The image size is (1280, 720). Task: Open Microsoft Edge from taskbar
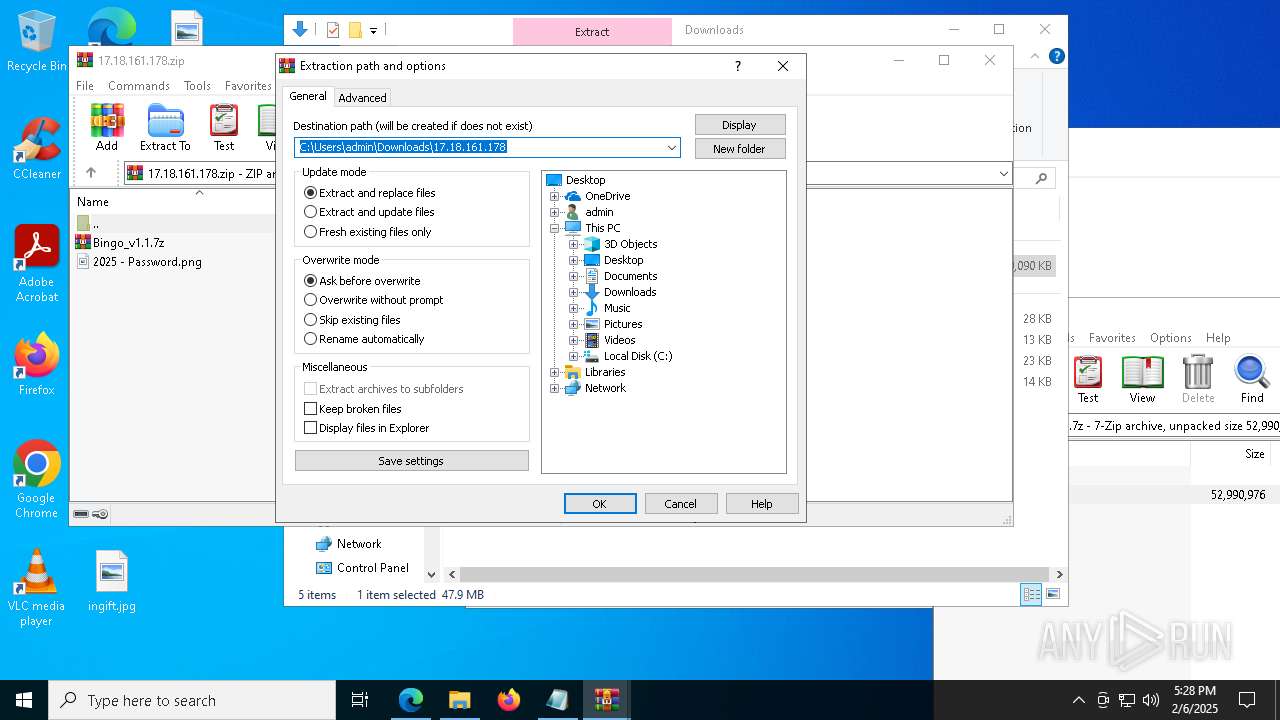(x=411, y=700)
